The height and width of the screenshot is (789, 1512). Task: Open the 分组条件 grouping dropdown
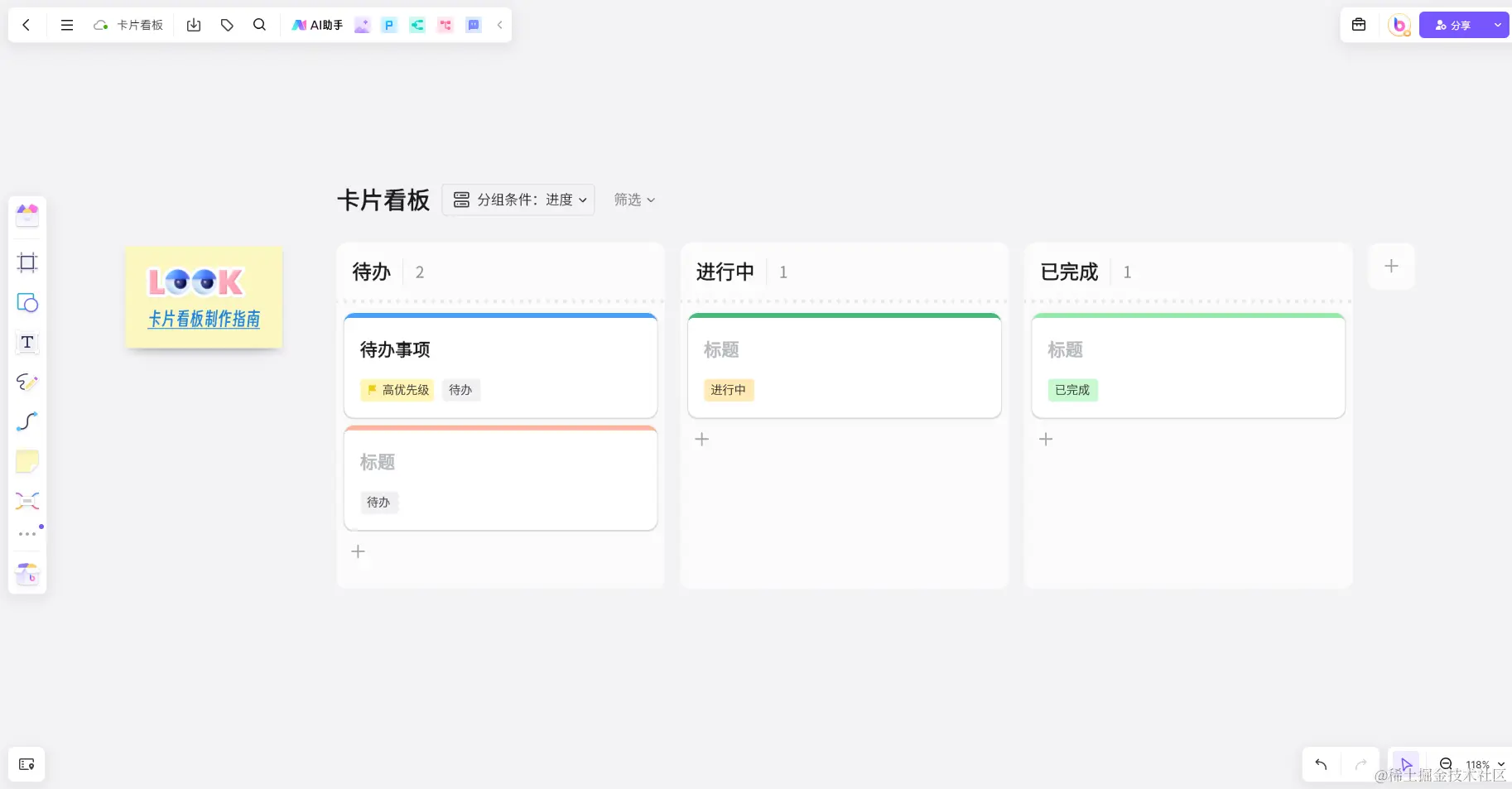pyautogui.click(x=518, y=200)
